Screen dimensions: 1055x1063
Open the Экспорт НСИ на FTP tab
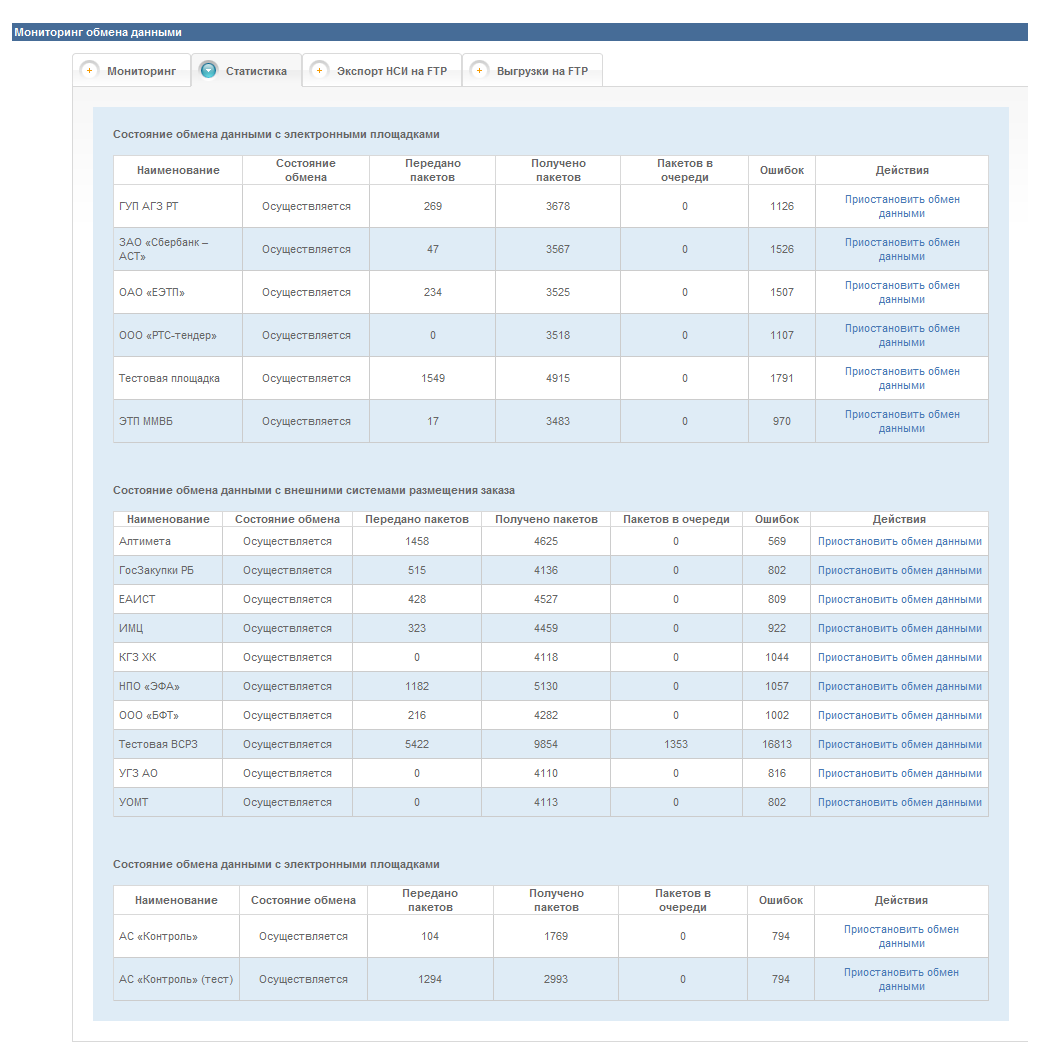(382, 71)
